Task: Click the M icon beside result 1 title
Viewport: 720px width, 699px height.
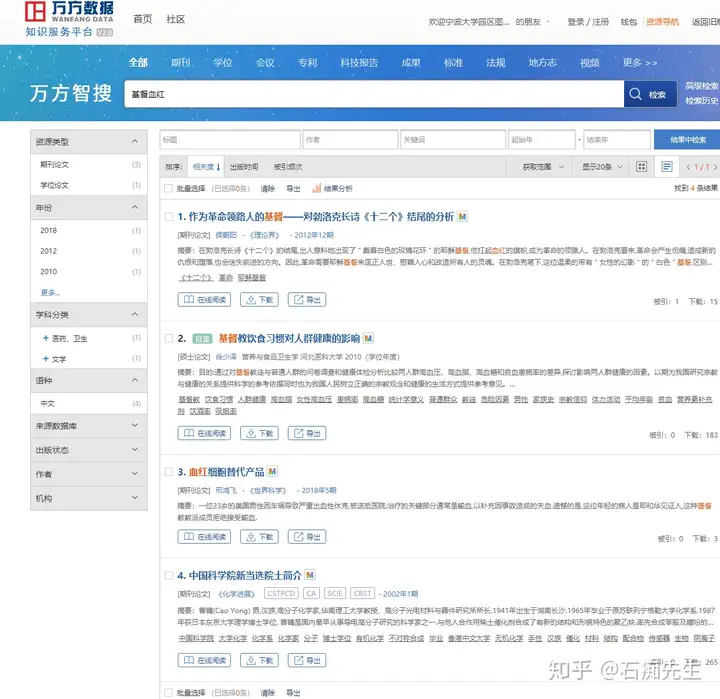Action: pyautogui.click(x=462, y=217)
